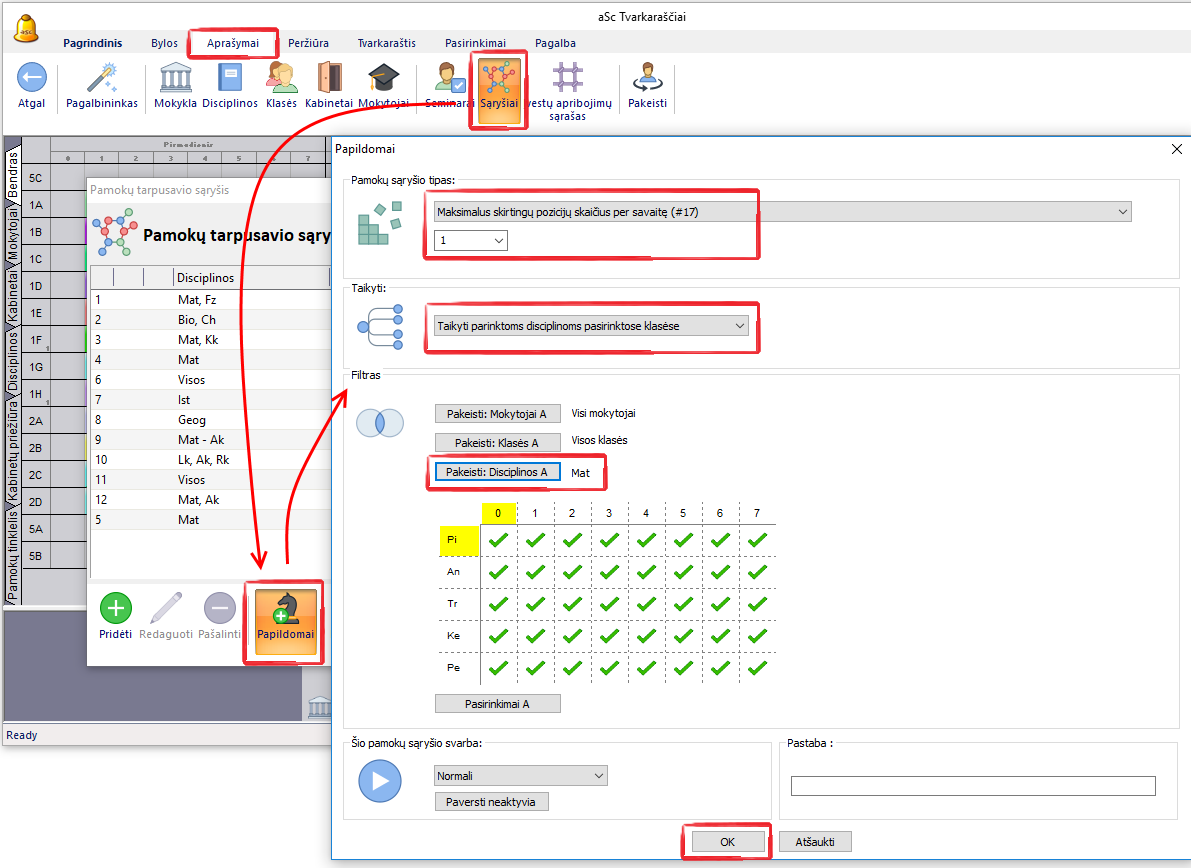This screenshot has height=868, width=1191.
Task: Toggle the Tr row checkmark under column 3
Action: click(609, 604)
